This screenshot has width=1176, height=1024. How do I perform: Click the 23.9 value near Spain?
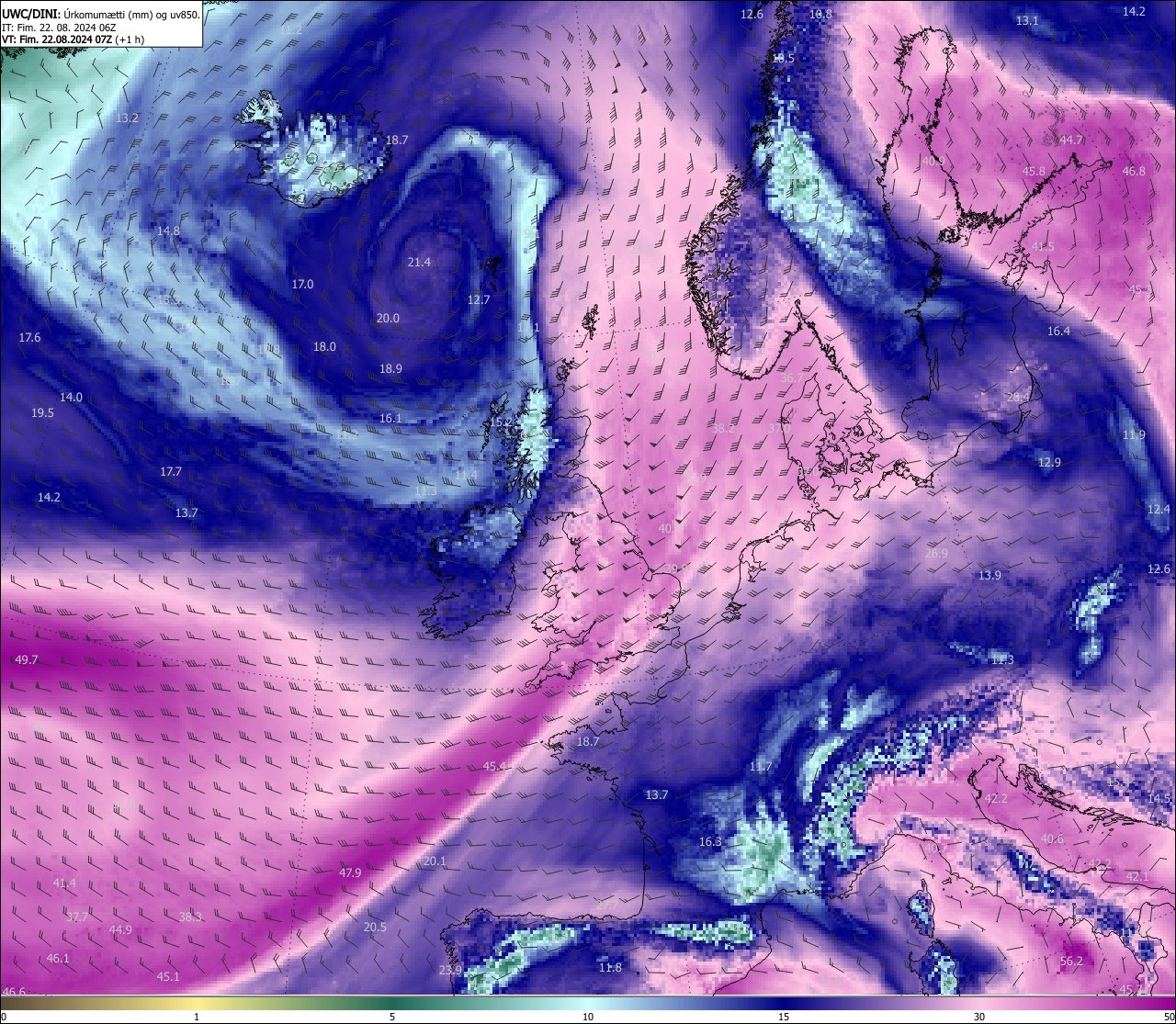point(450,970)
